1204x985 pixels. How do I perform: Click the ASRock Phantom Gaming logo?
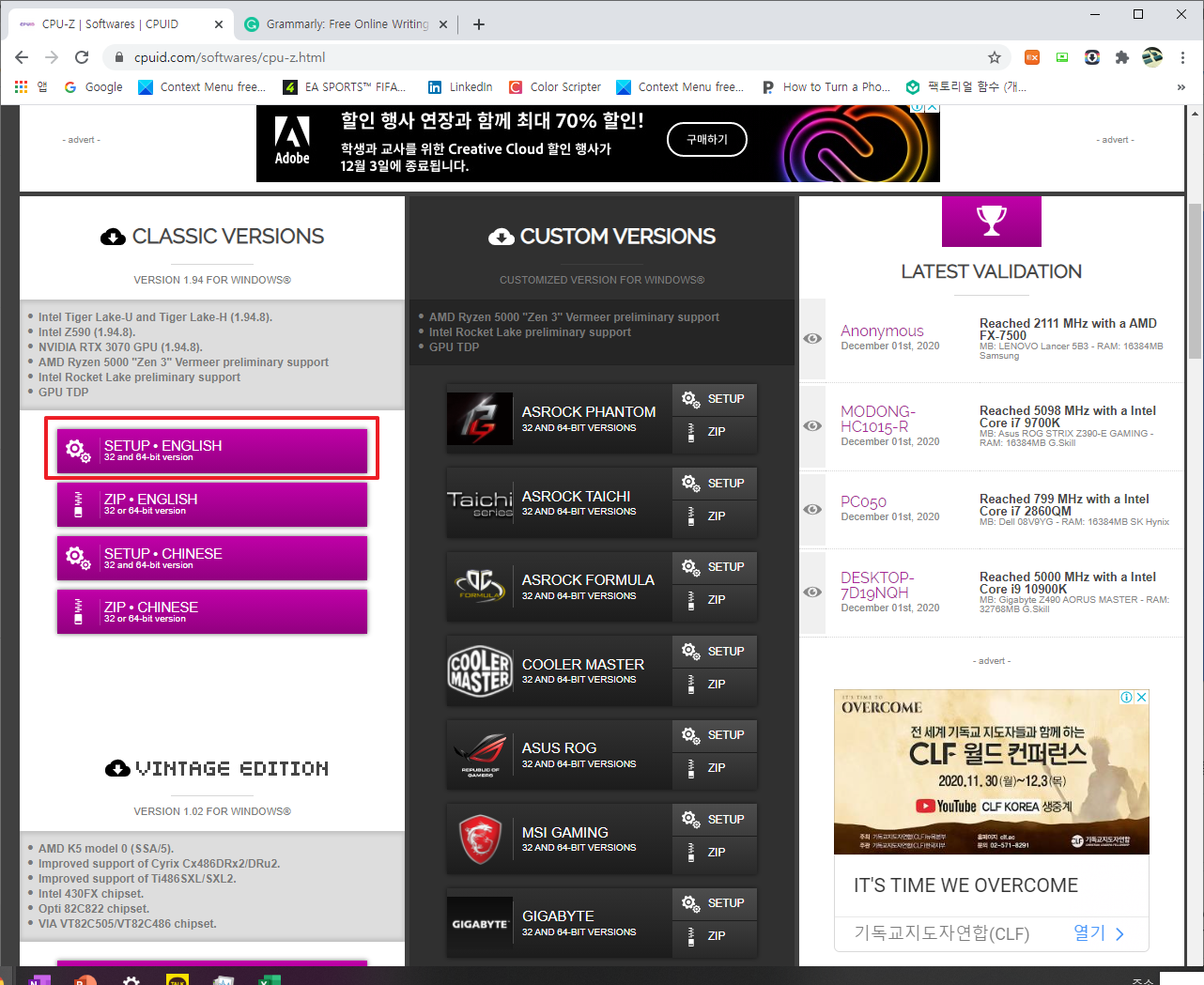480,419
